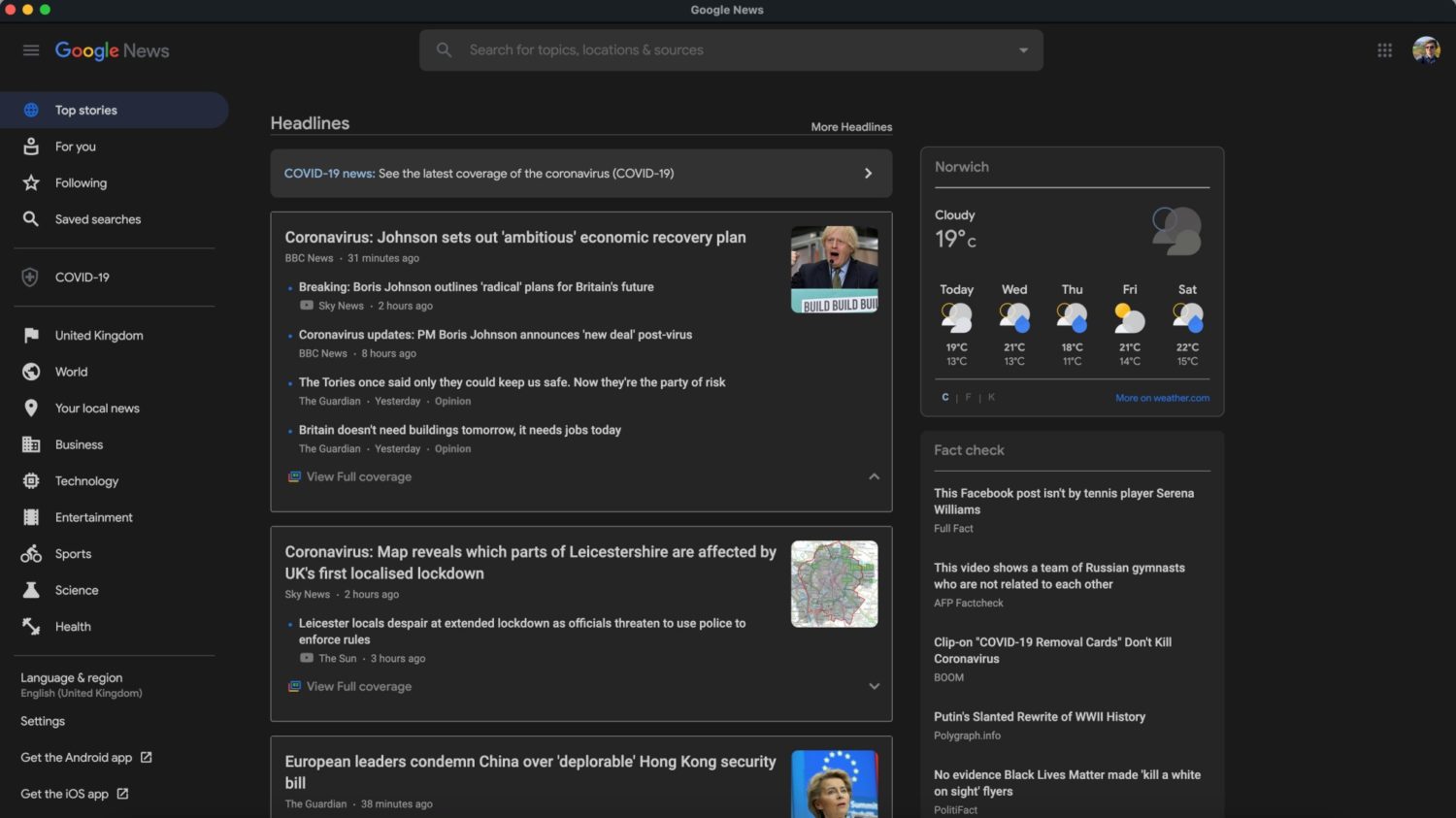
Task: Click the Leicestershire map thumbnail
Action: [834, 583]
